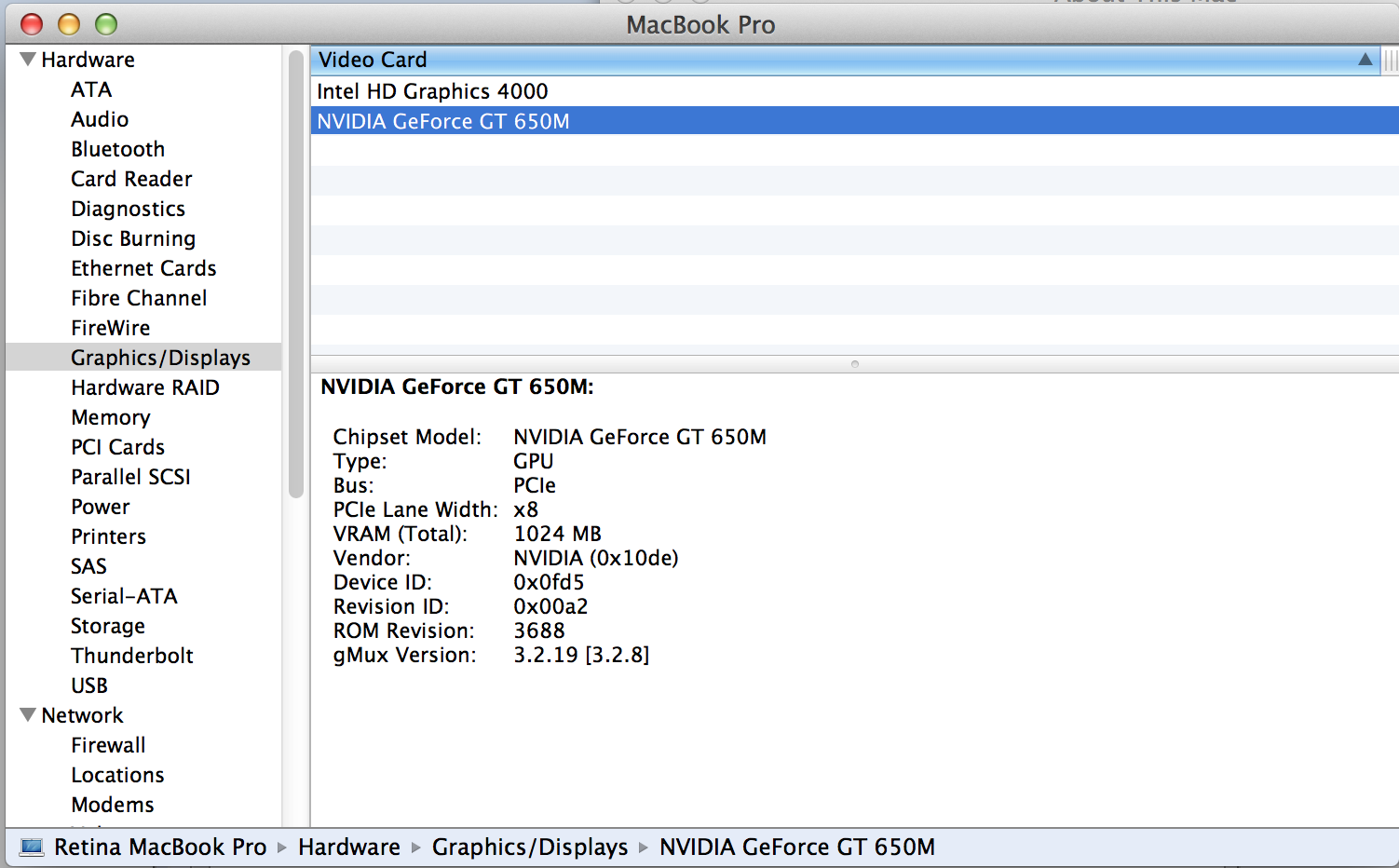Select Memory in the sidebar
This screenshot has width=1399, height=868.
(110, 417)
